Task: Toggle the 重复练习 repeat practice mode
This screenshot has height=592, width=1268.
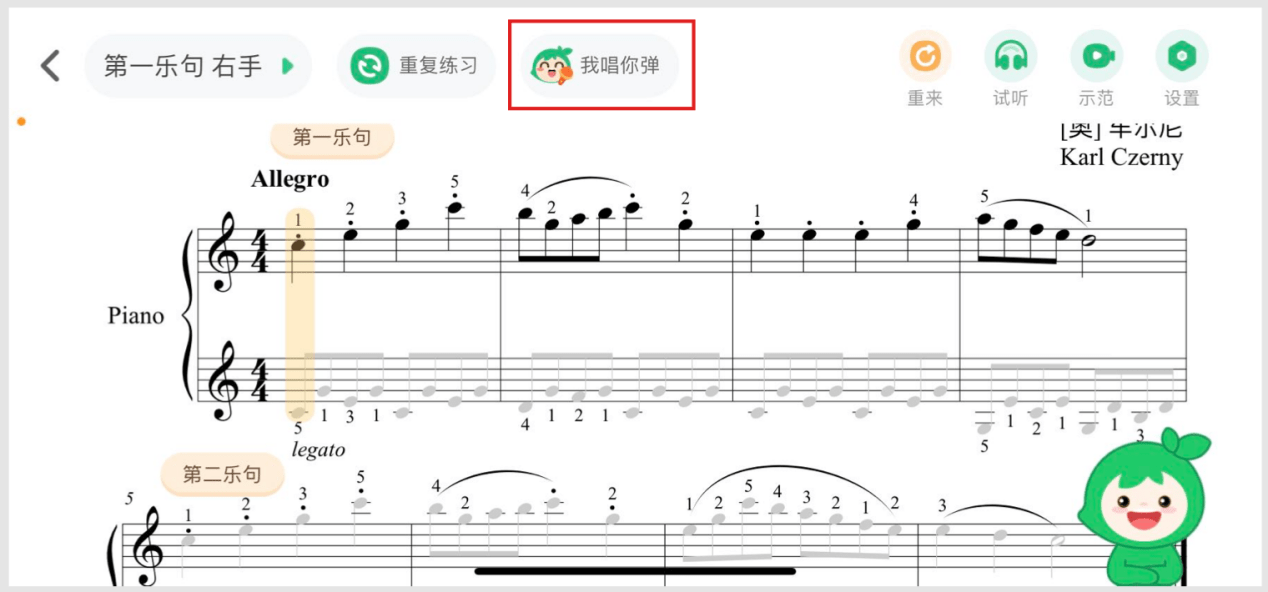Action: [415, 66]
